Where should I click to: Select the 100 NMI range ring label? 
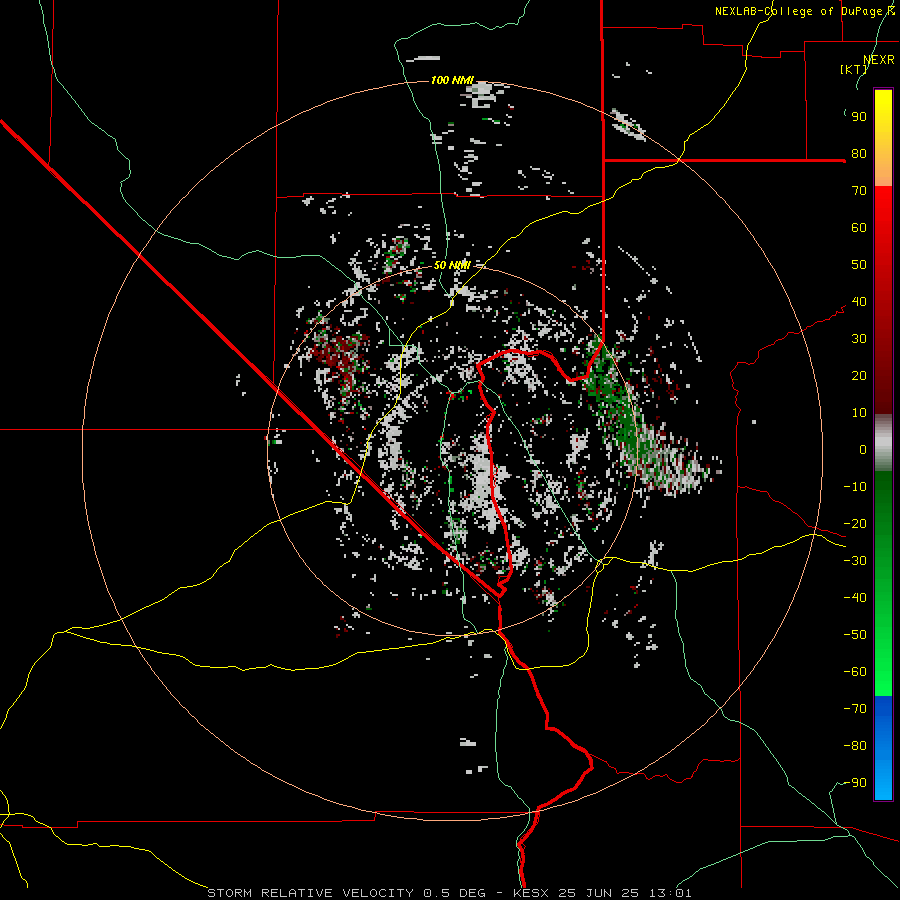(452, 80)
